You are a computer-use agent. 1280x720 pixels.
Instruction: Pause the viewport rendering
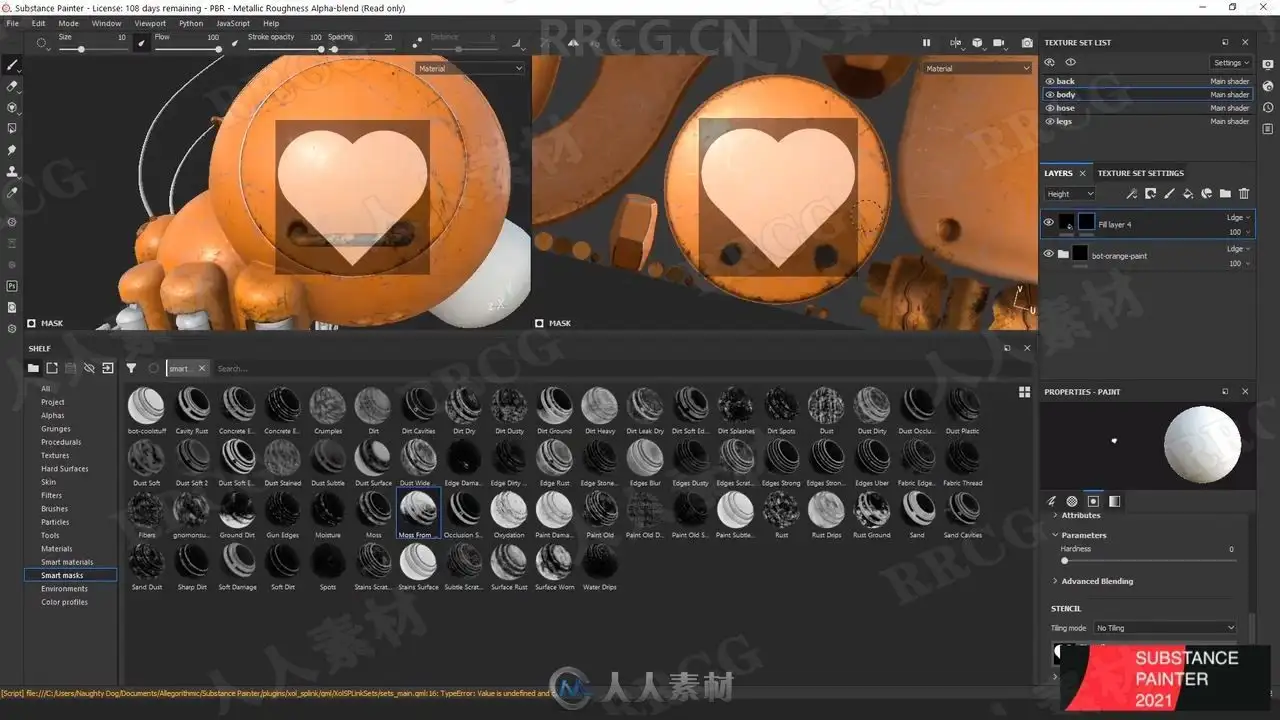coord(926,43)
